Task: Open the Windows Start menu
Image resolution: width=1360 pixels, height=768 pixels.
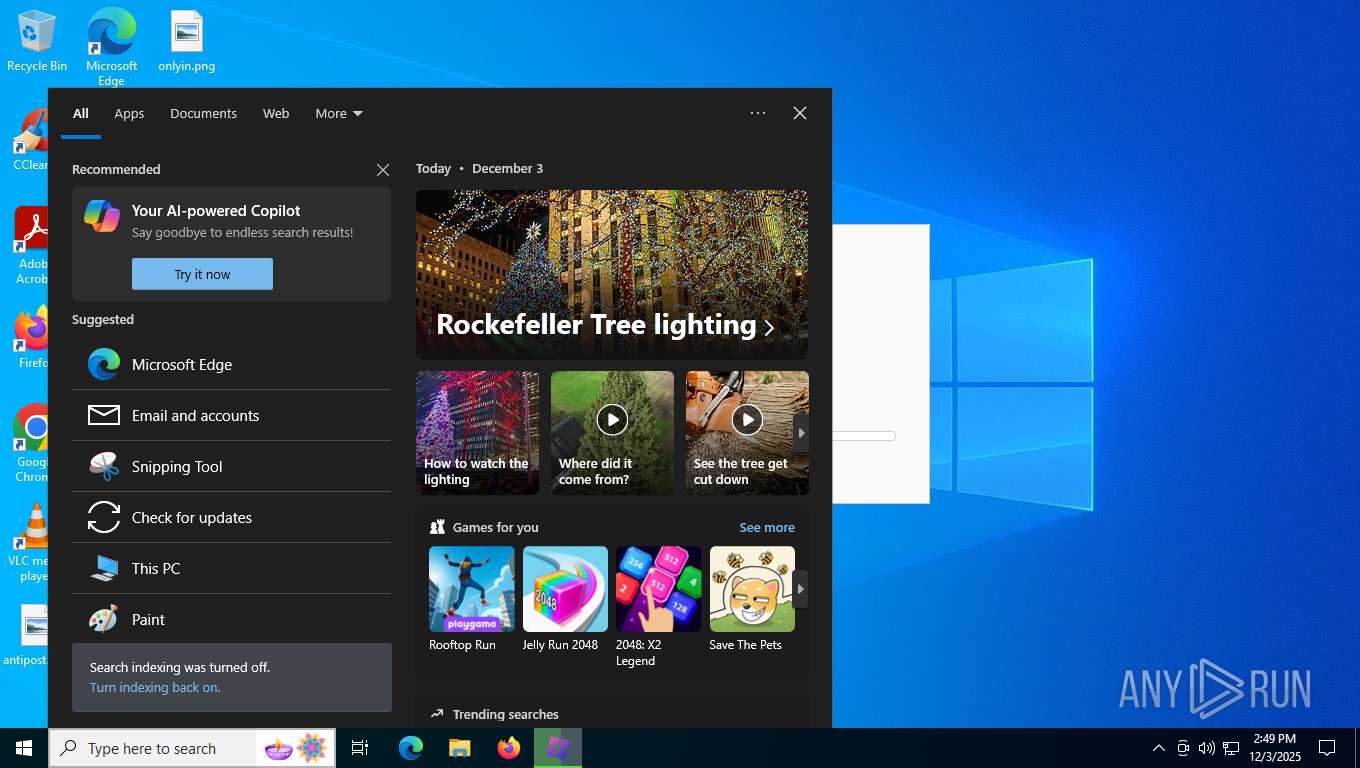Action: 24,748
